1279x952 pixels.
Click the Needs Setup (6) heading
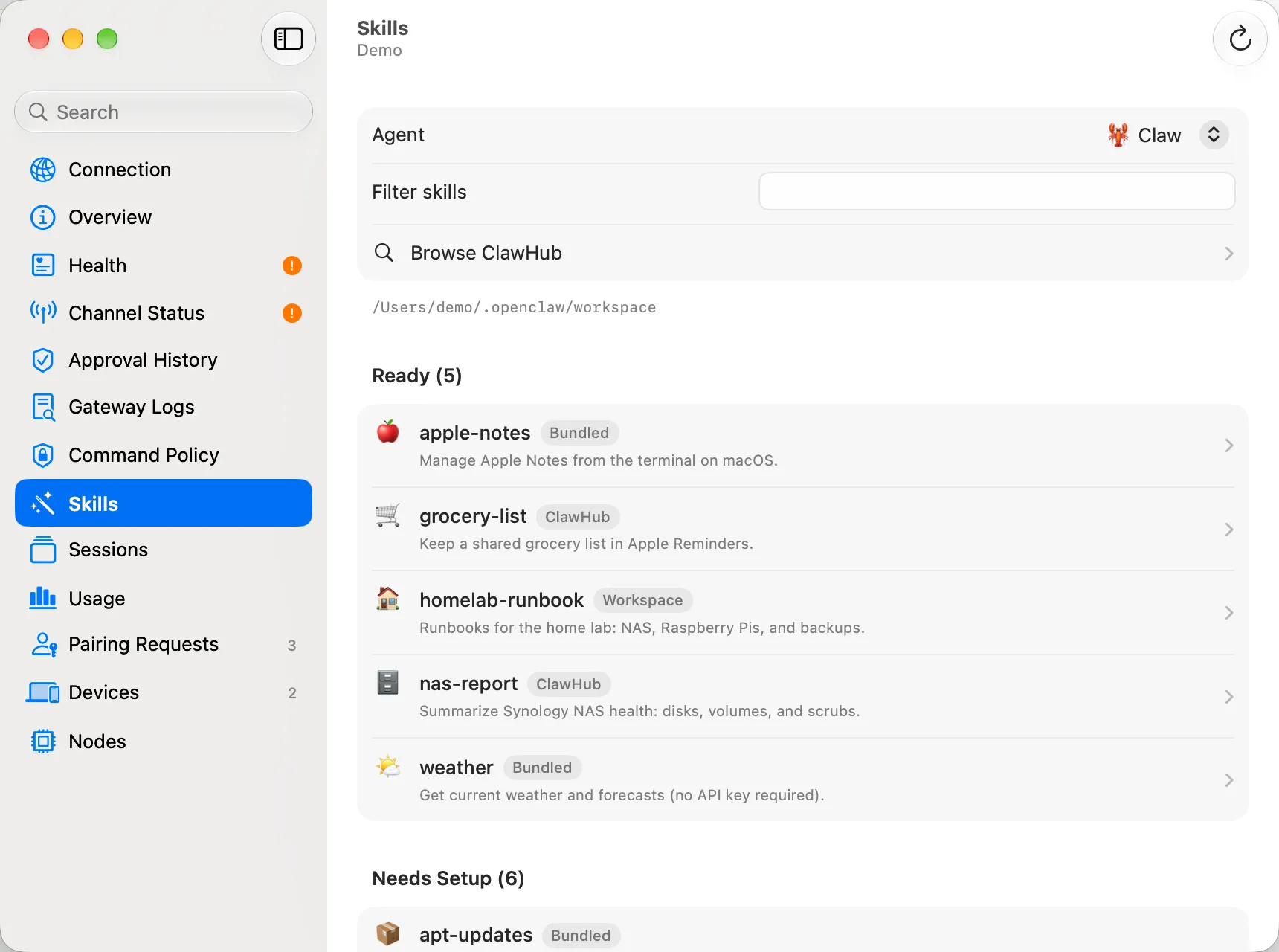(x=448, y=878)
